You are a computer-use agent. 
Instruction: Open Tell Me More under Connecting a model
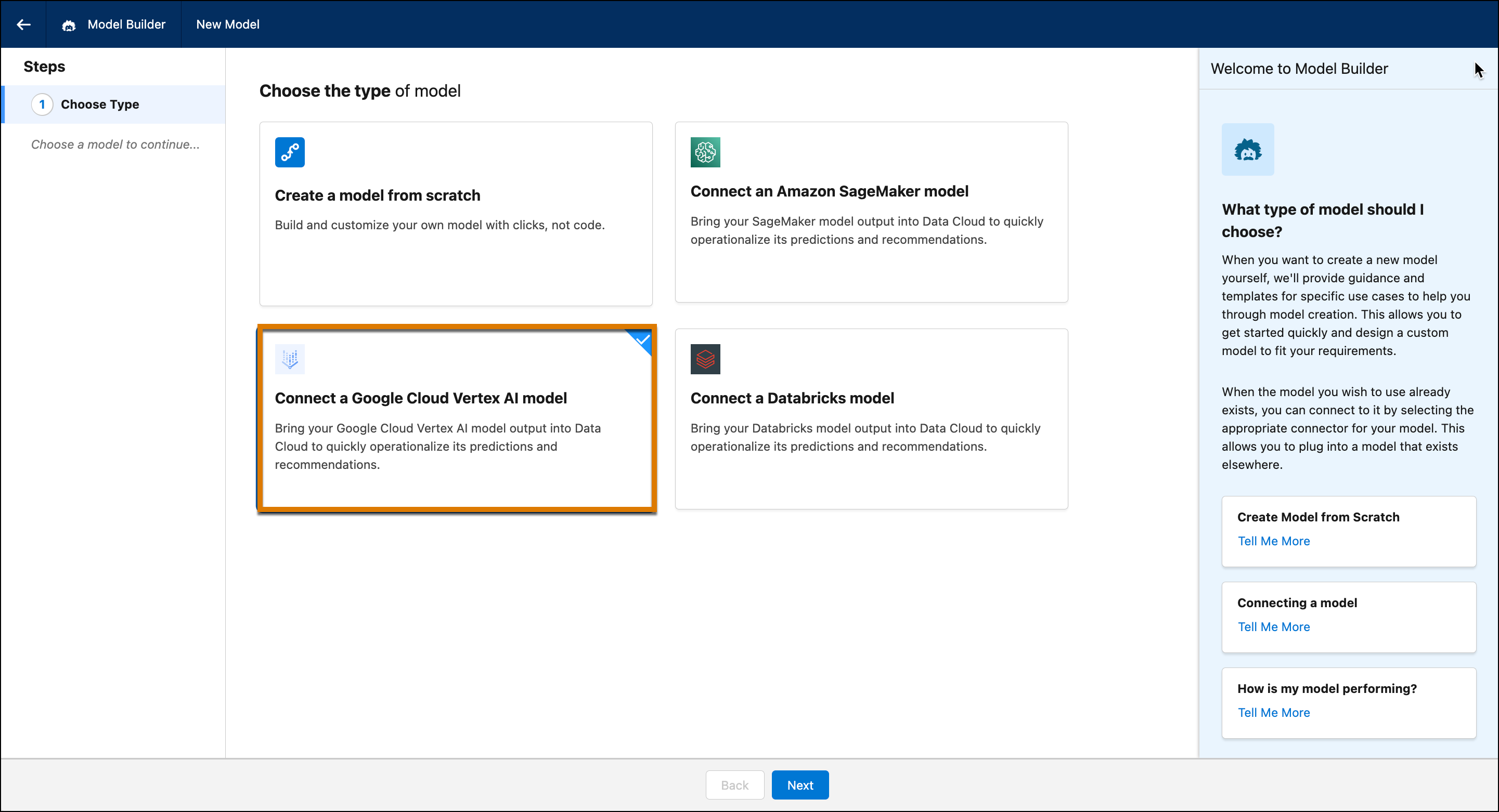point(1274,627)
